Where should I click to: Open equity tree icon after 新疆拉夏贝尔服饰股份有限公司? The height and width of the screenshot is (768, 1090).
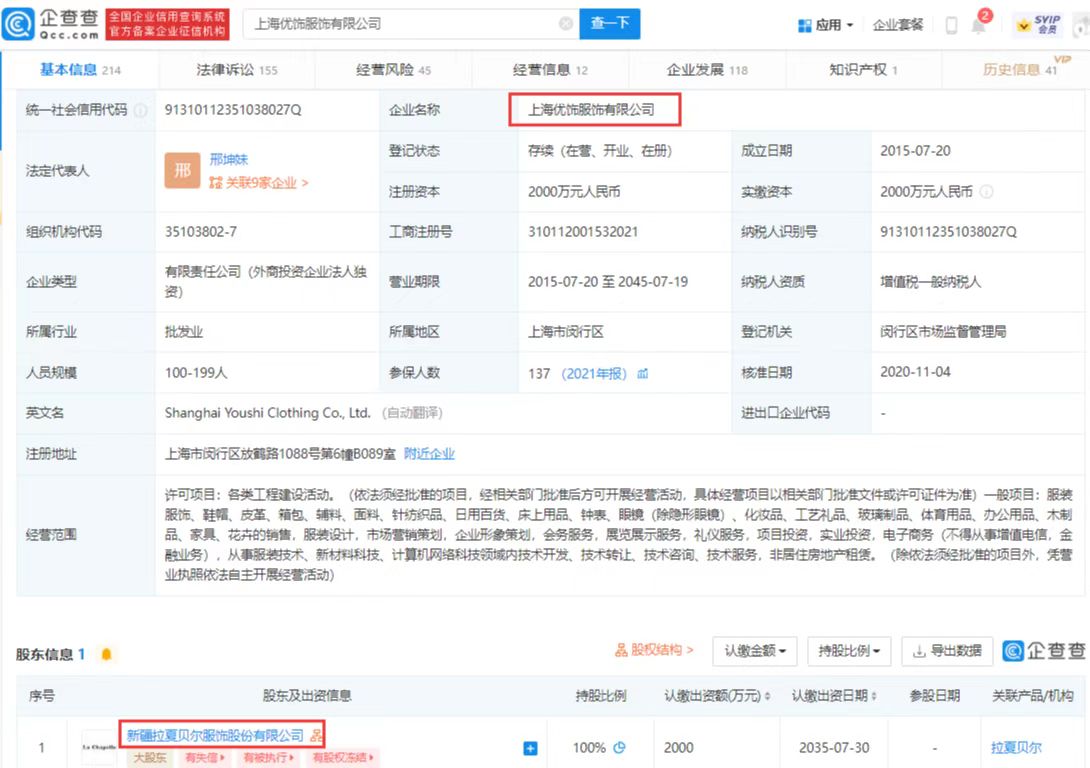point(316,735)
